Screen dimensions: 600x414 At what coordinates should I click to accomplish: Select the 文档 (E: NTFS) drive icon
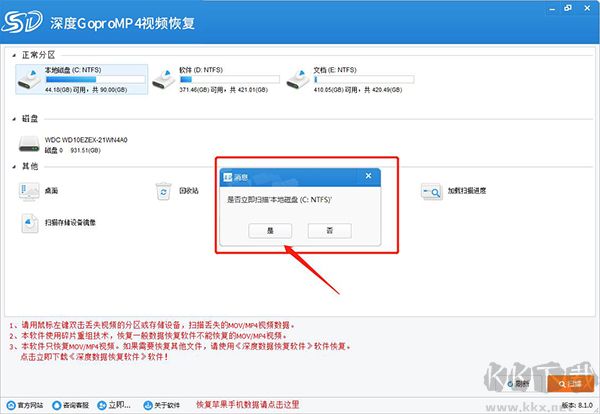298,79
